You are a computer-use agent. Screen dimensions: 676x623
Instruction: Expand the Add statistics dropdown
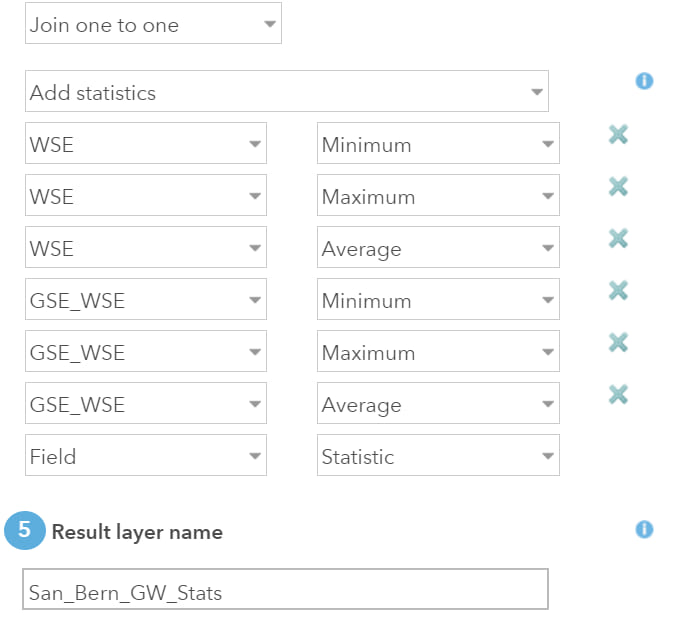coord(286,92)
